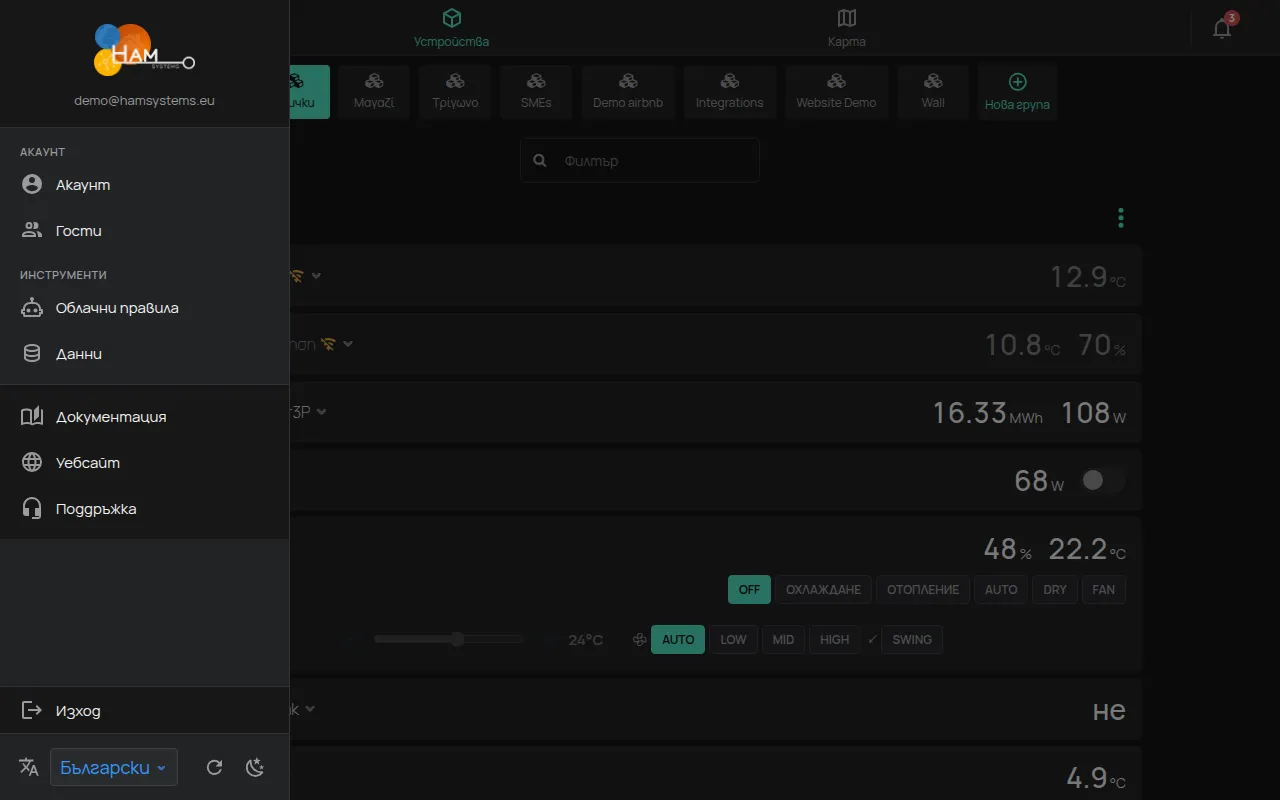Toggle the 68 W device power switch

coord(1102,481)
